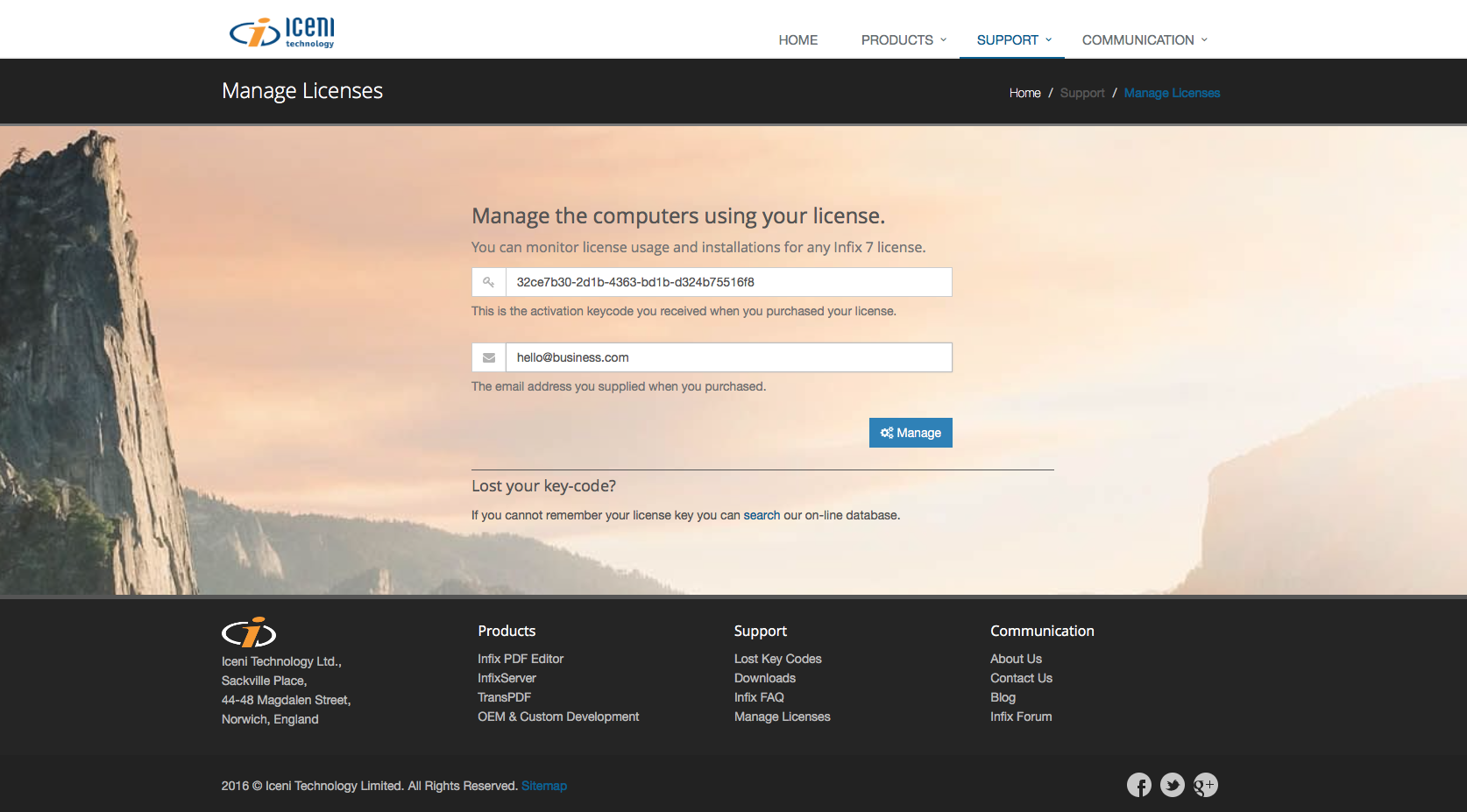Open the Twitter social icon
Viewport: 1467px width, 812px height.
click(1172, 785)
